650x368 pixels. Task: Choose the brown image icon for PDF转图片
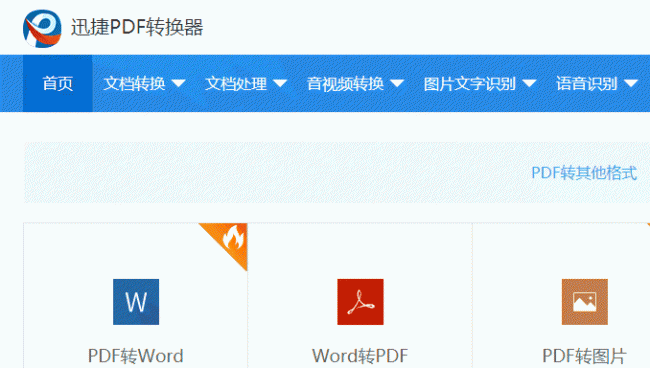pyautogui.click(x=585, y=302)
